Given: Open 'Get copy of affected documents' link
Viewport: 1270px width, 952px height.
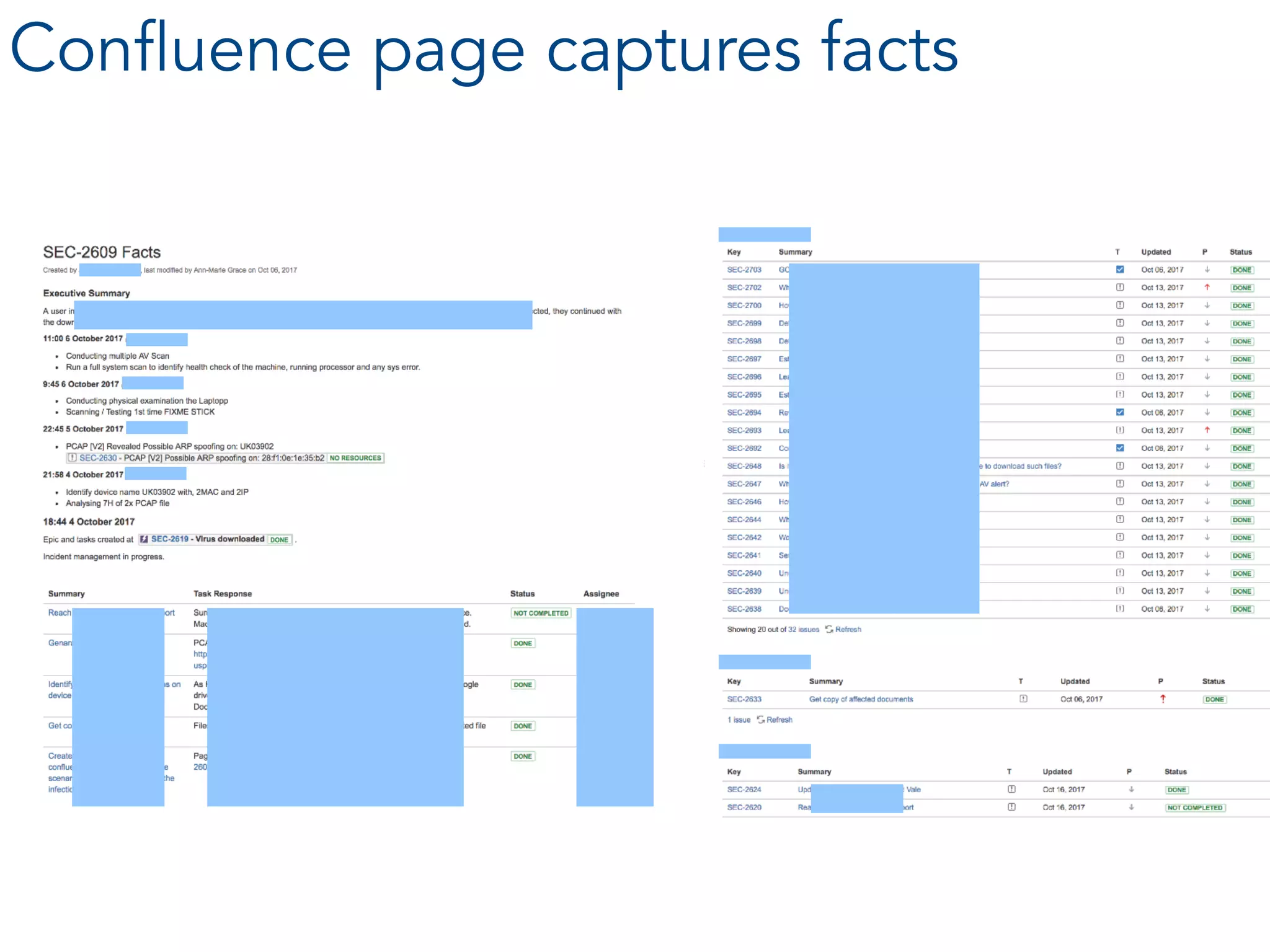Looking at the screenshot, I should pos(861,699).
